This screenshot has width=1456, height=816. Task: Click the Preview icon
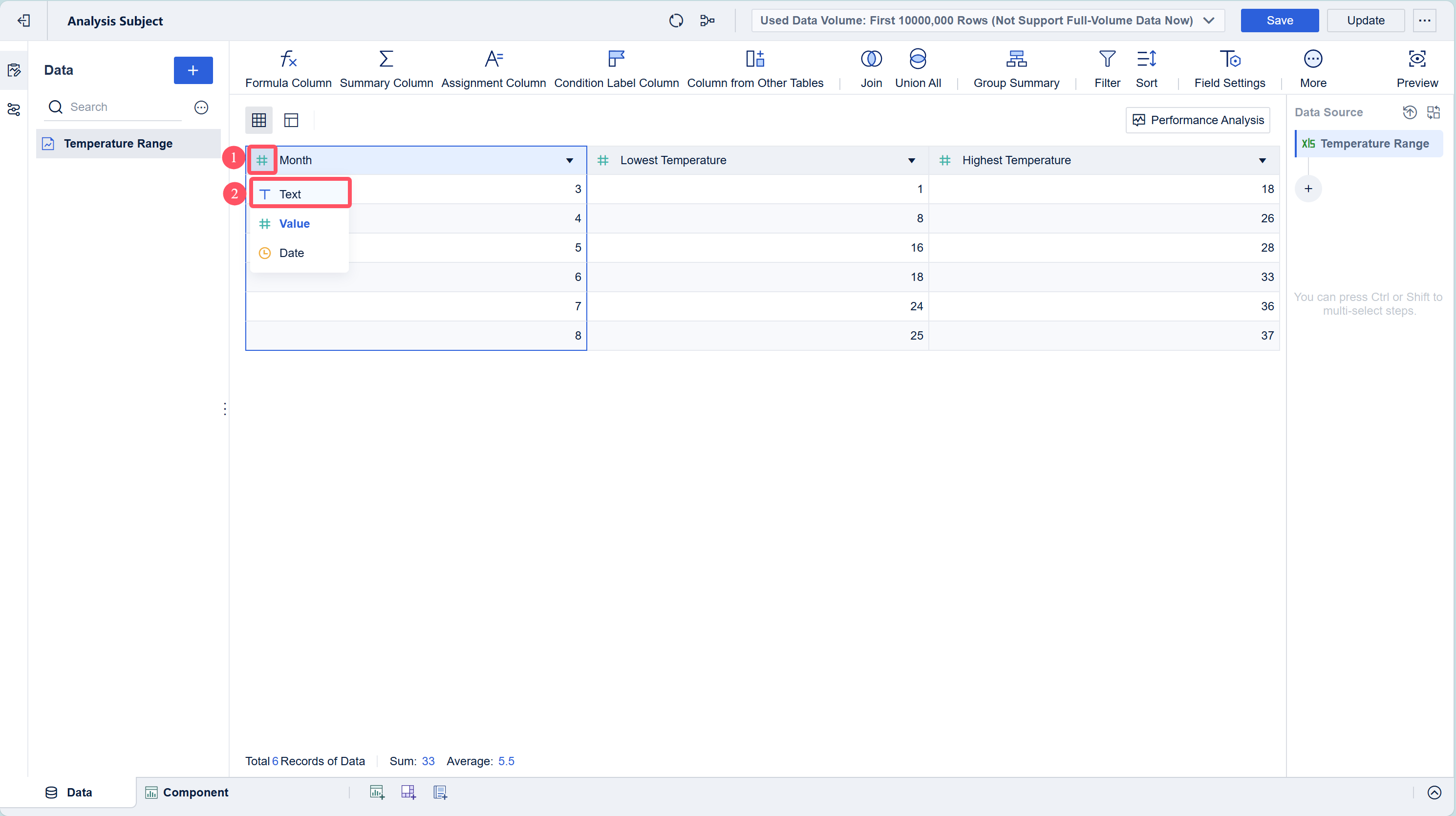[x=1416, y=59]
